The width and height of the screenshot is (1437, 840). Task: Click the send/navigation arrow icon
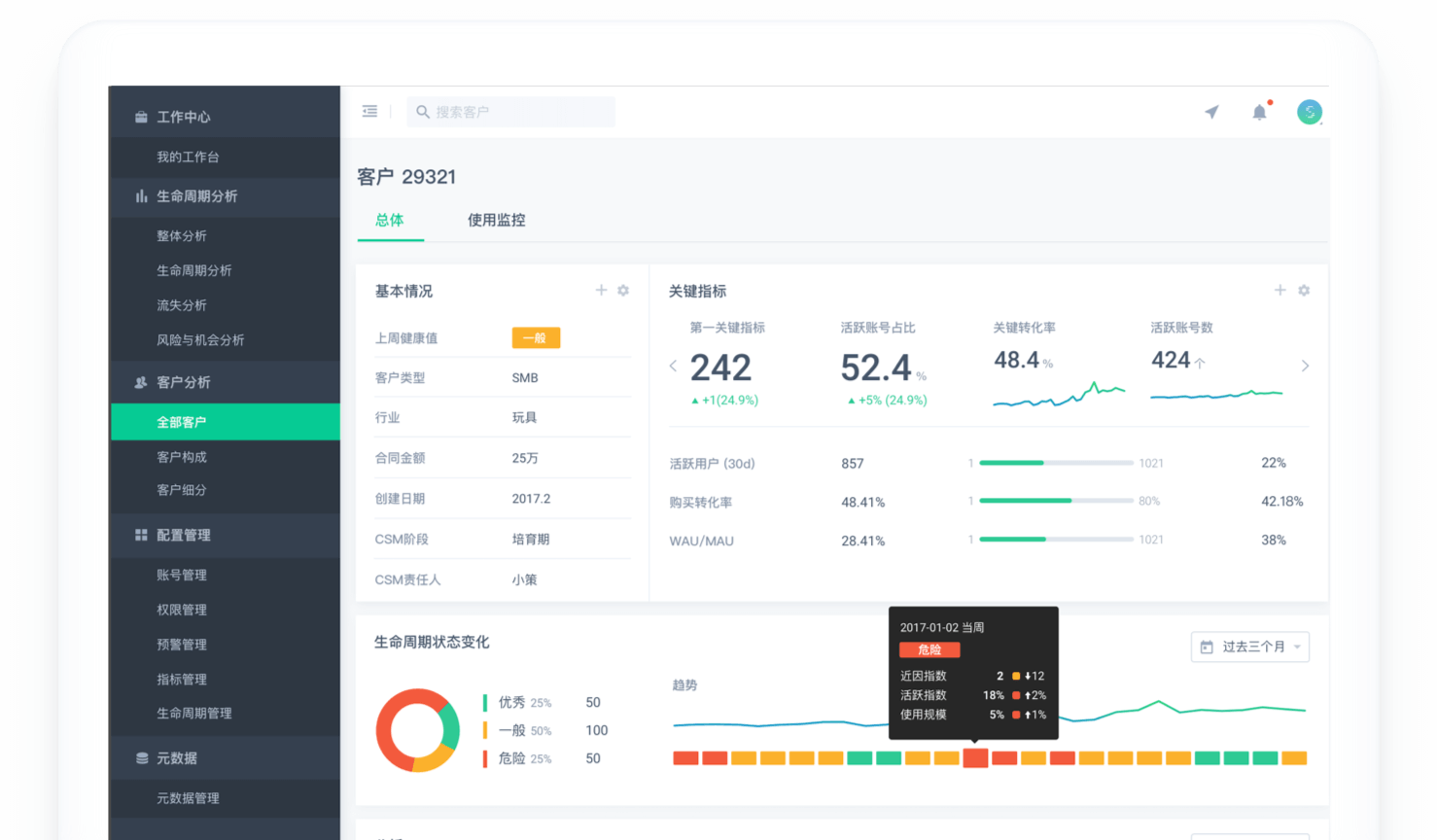click(x=1210, y=111)
